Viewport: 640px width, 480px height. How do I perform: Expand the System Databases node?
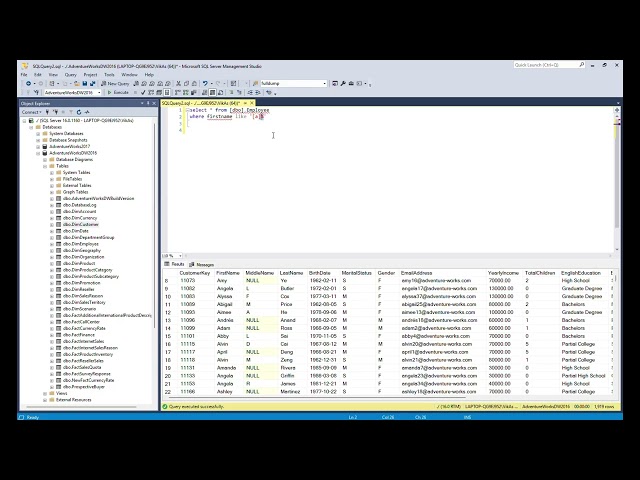pos(38,134)
